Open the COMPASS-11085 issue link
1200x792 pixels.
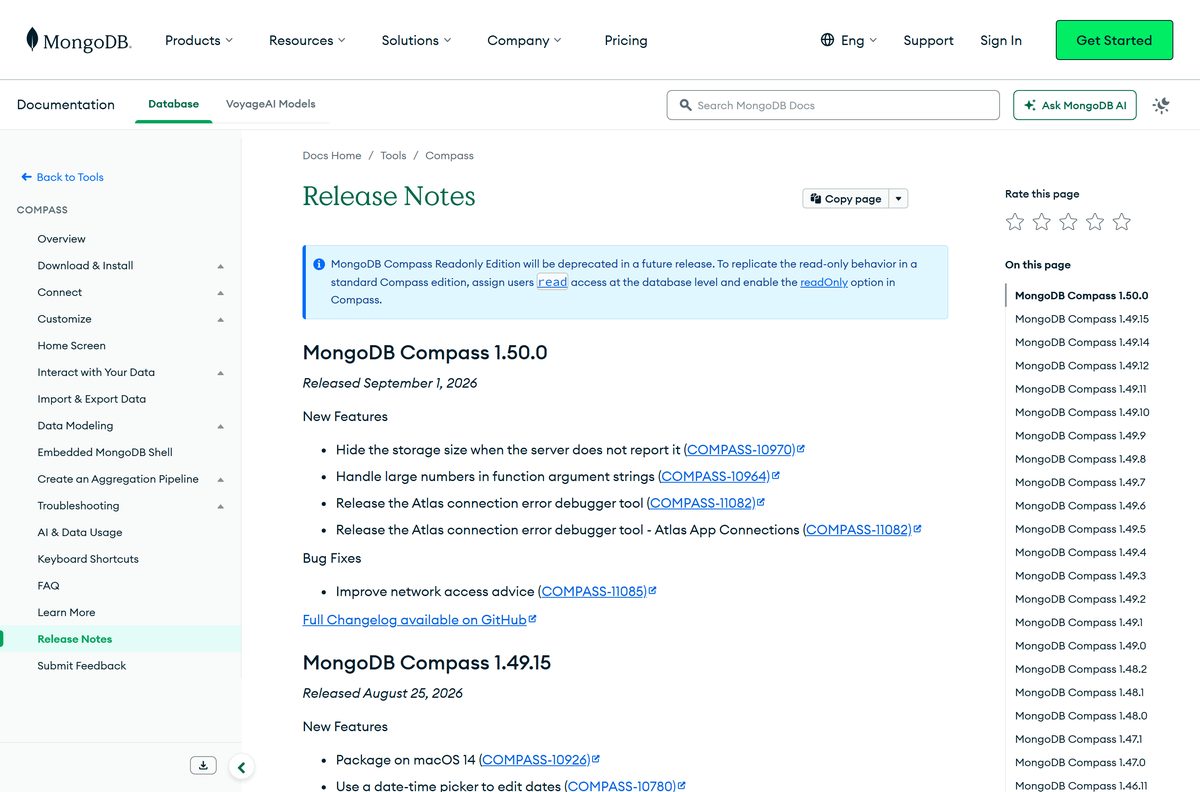tap(597, 591)
